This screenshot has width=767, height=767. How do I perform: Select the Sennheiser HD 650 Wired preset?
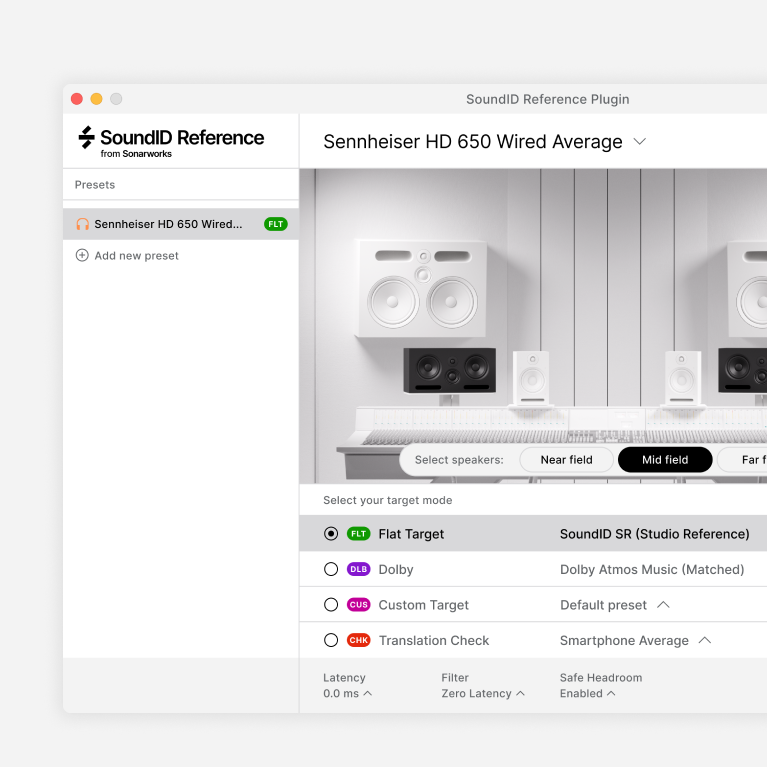tap(168, 224)
